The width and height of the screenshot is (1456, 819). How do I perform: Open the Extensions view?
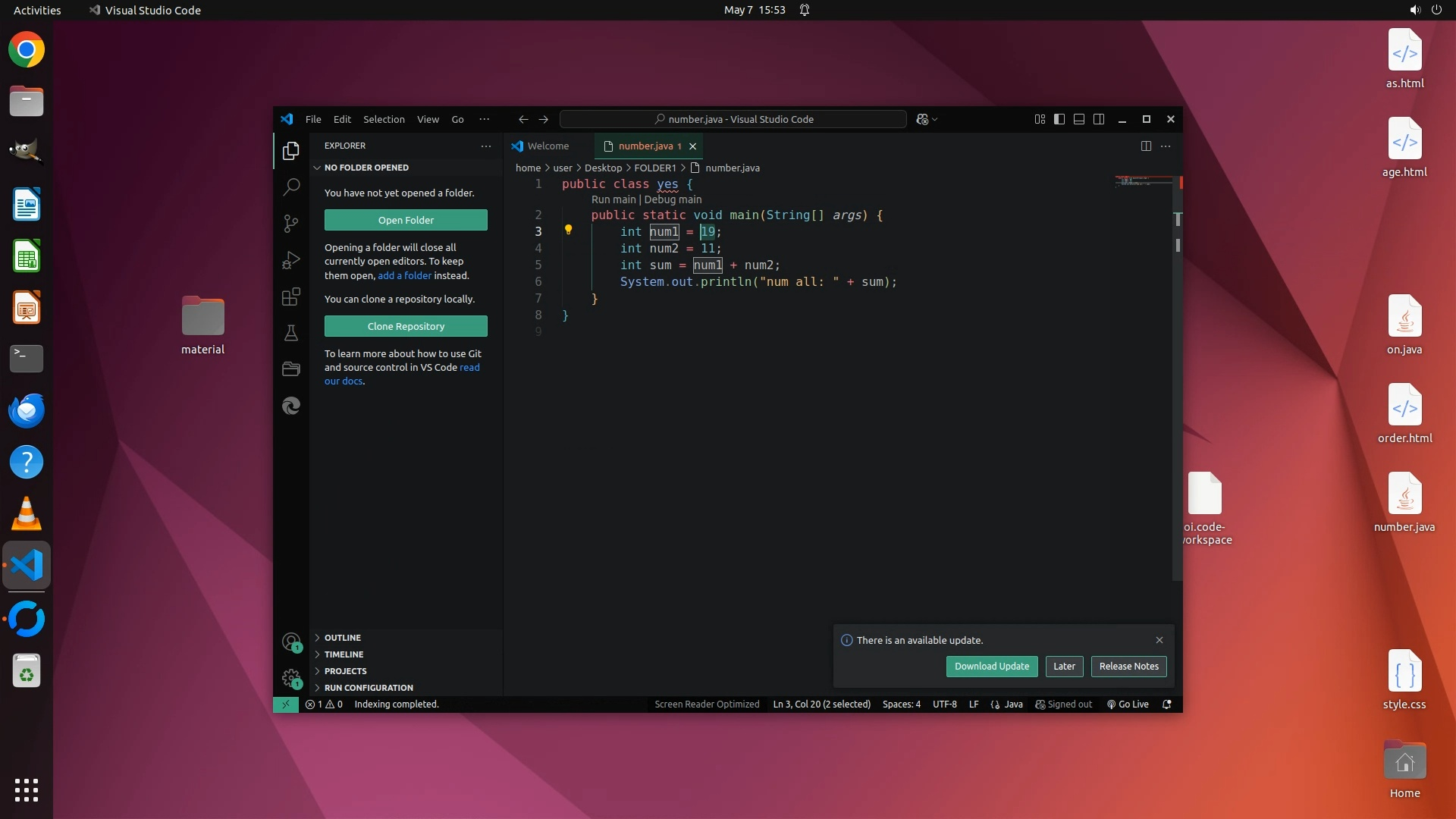point(291,297)
